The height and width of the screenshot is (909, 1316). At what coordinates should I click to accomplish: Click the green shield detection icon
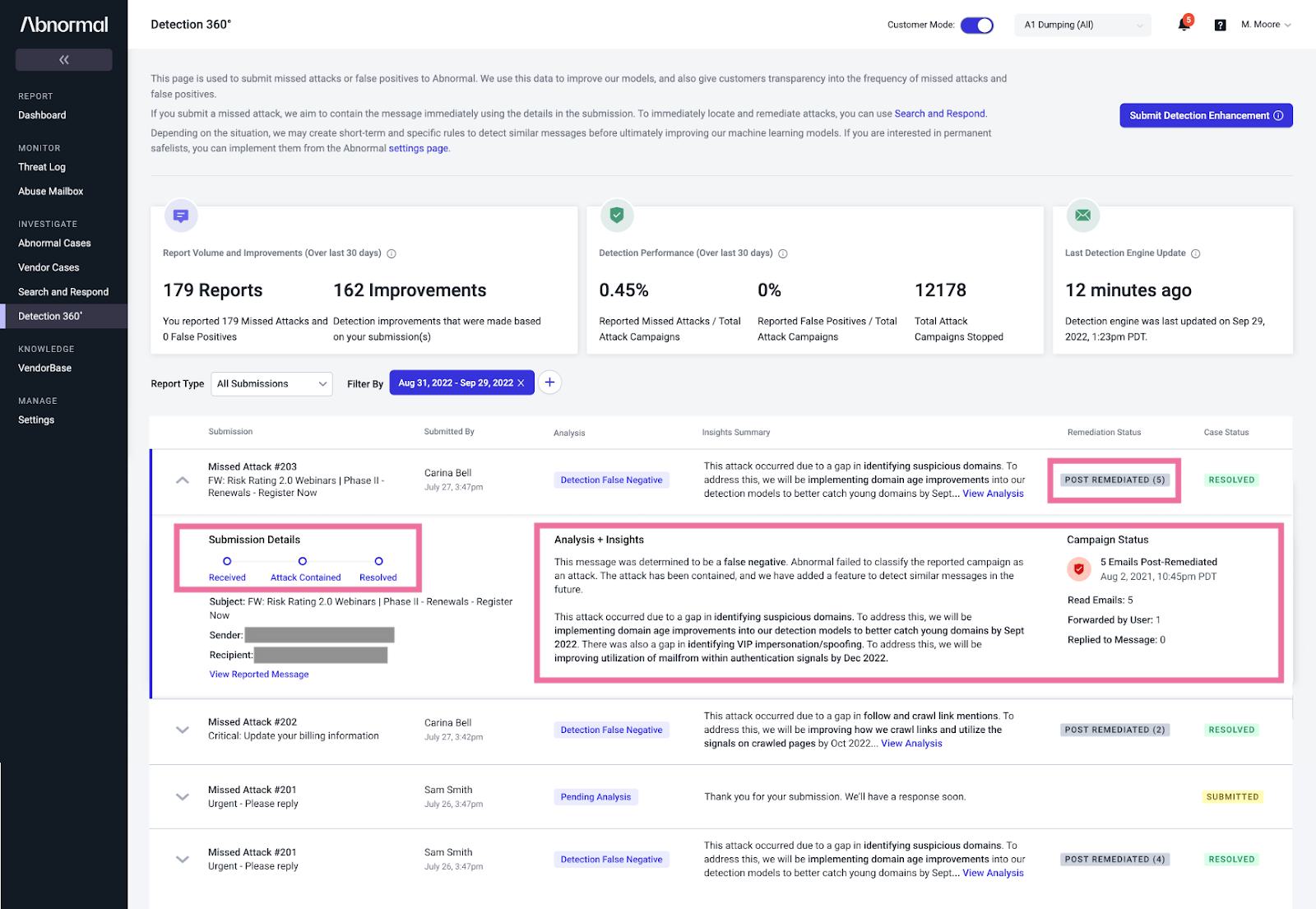tap(617, 216)
